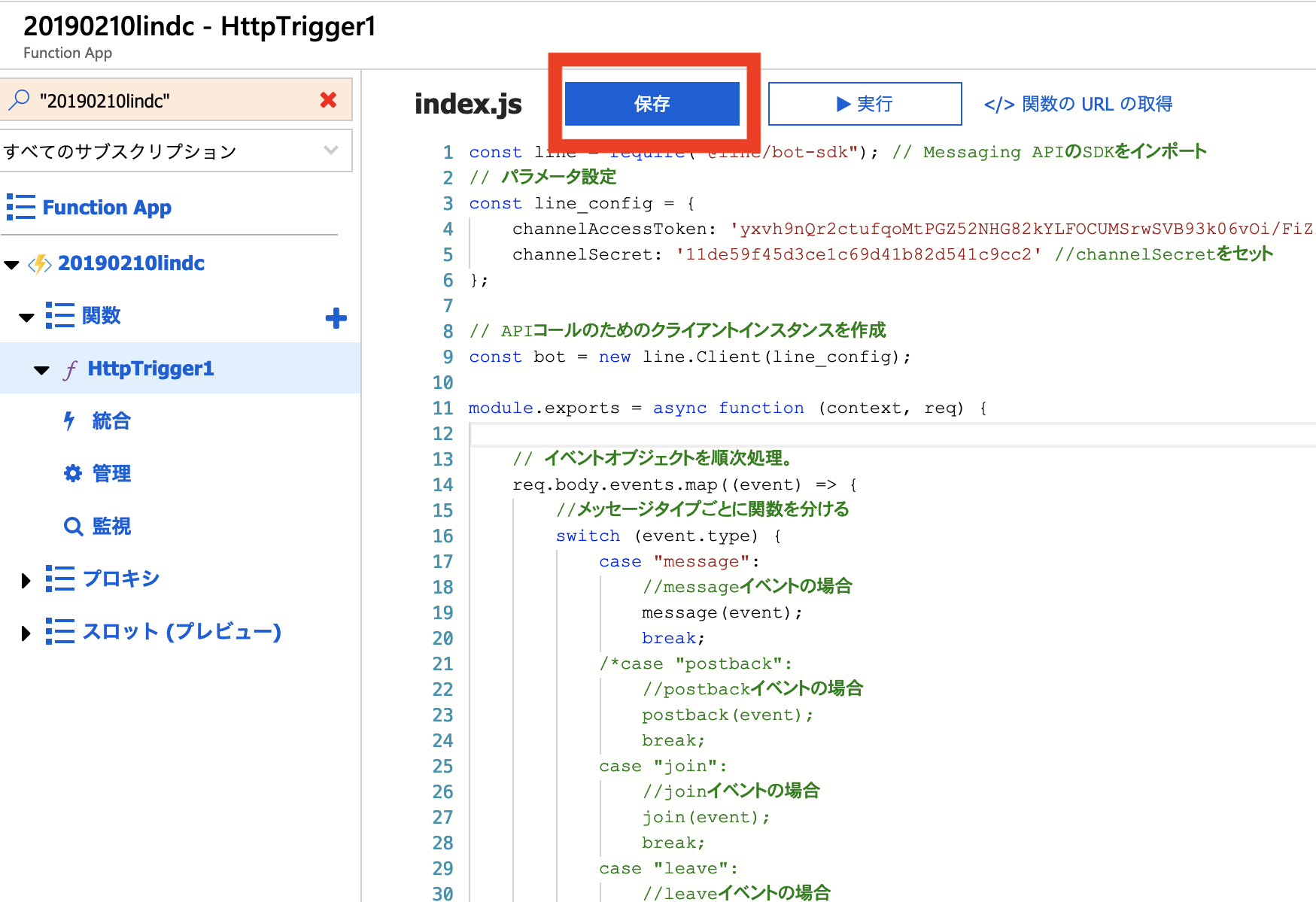Open 統合 (Integrate) settings
The height and width of the screenshot is (902, 1316).
111,421
